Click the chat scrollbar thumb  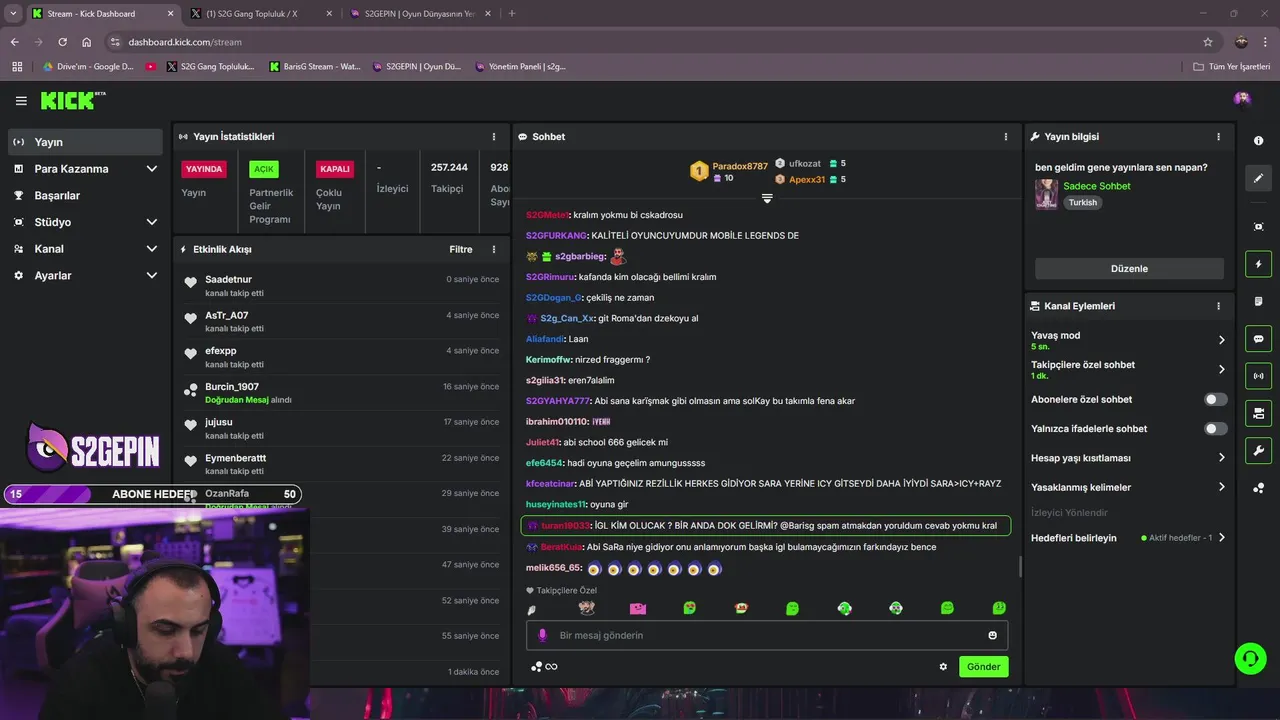click(1020, 567)
